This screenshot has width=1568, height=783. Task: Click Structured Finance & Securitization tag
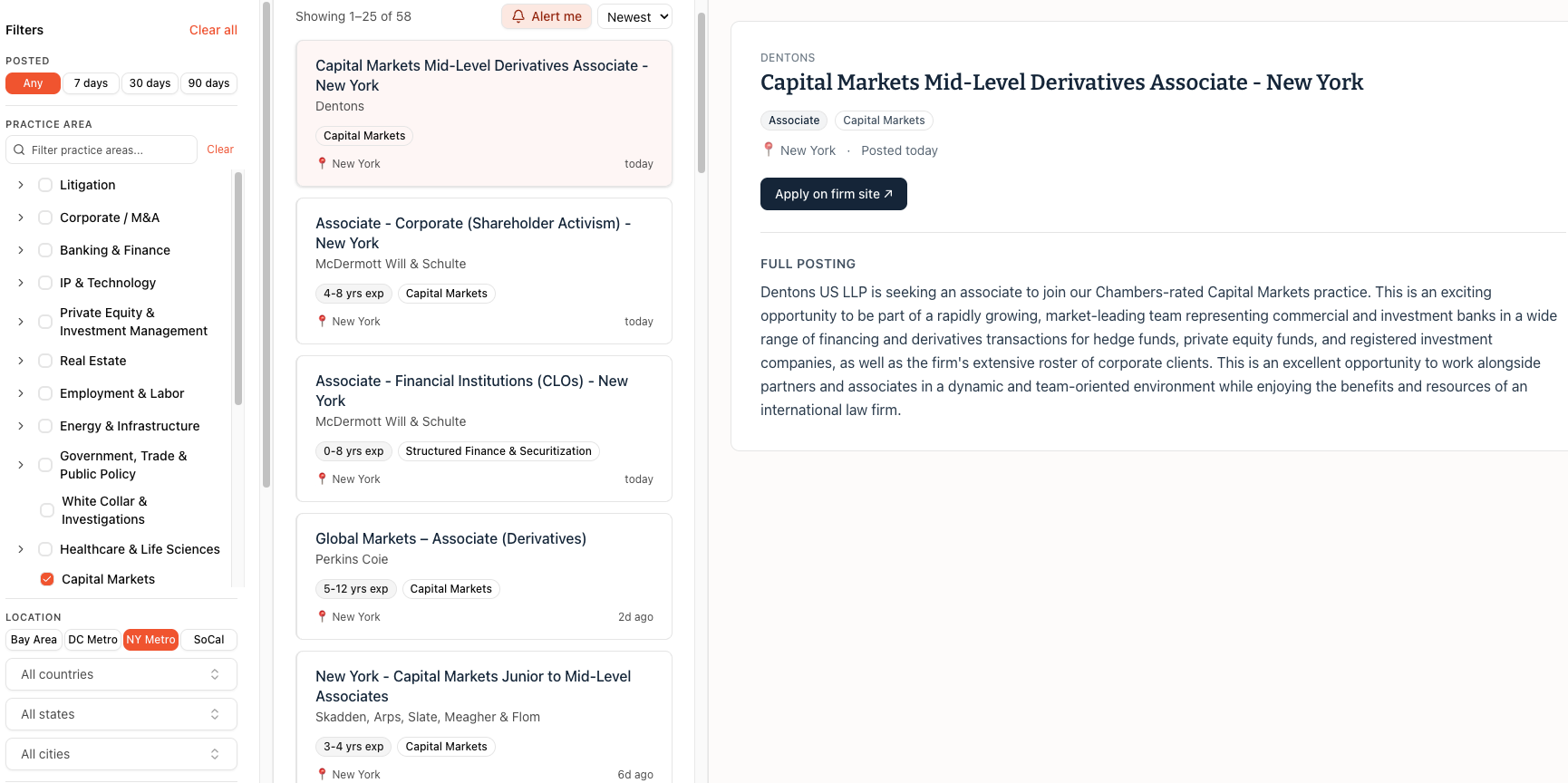pos(498,451)
